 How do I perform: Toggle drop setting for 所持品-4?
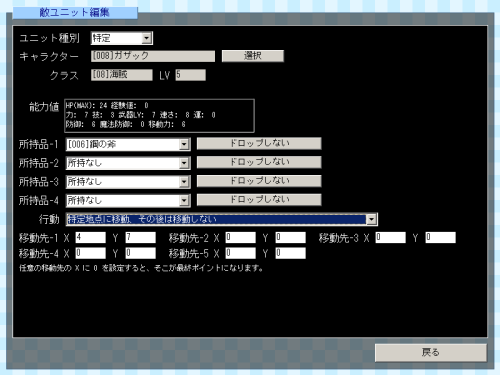point(259,199)
